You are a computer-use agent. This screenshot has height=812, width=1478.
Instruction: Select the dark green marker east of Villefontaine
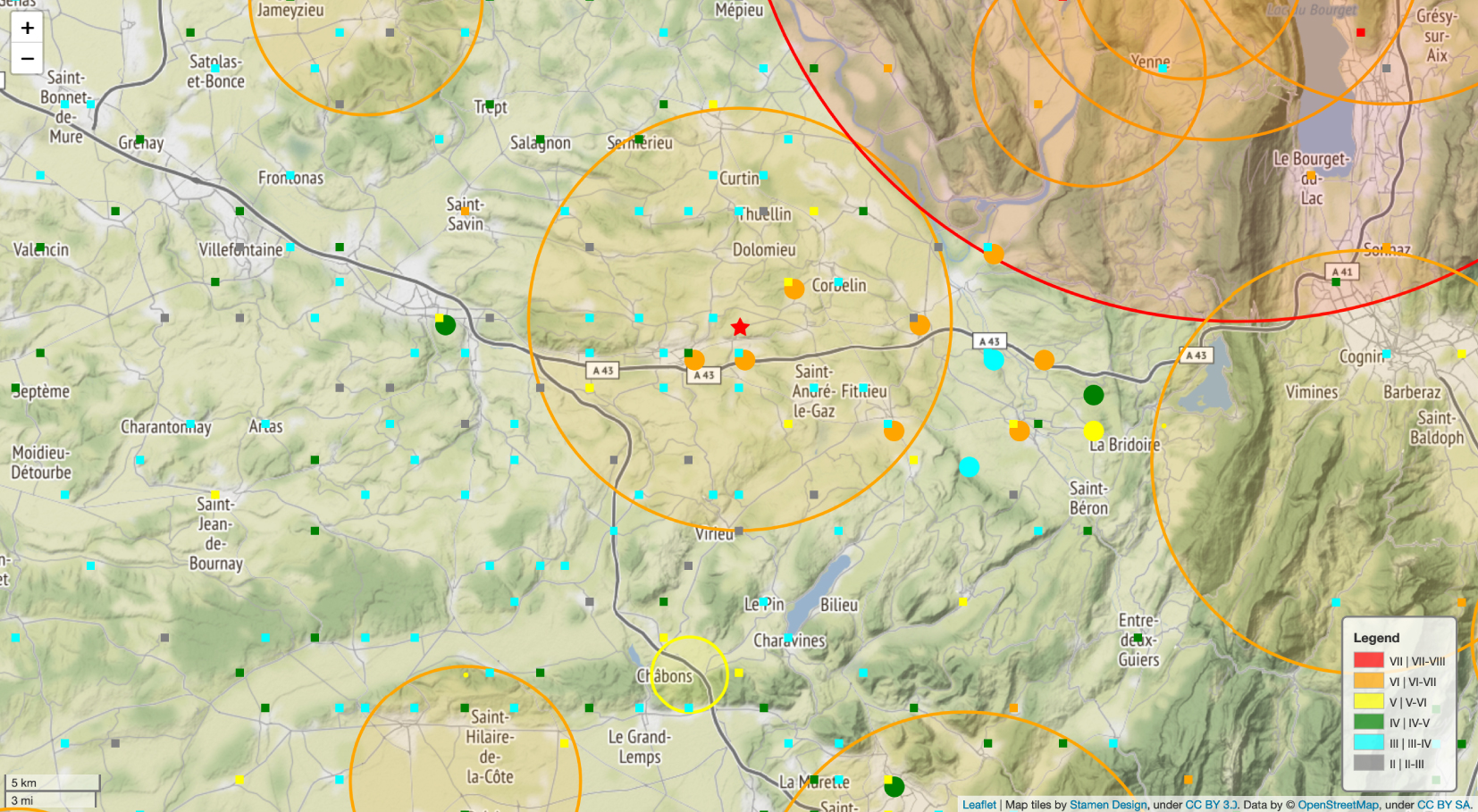click(x=445, y=325)
